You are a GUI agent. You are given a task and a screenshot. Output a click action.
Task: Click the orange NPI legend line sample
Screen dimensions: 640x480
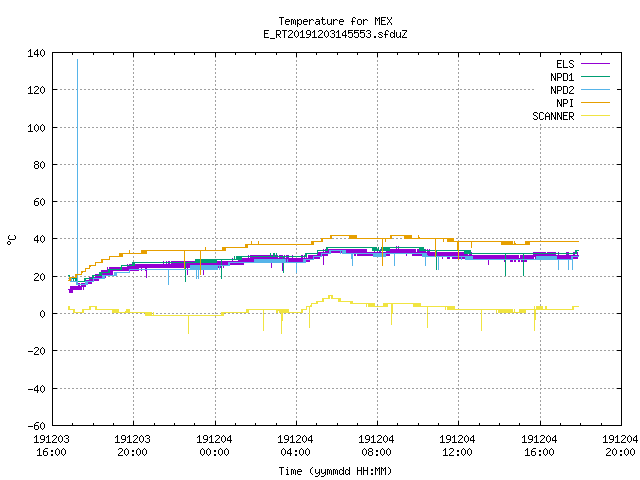pos(595,103)
